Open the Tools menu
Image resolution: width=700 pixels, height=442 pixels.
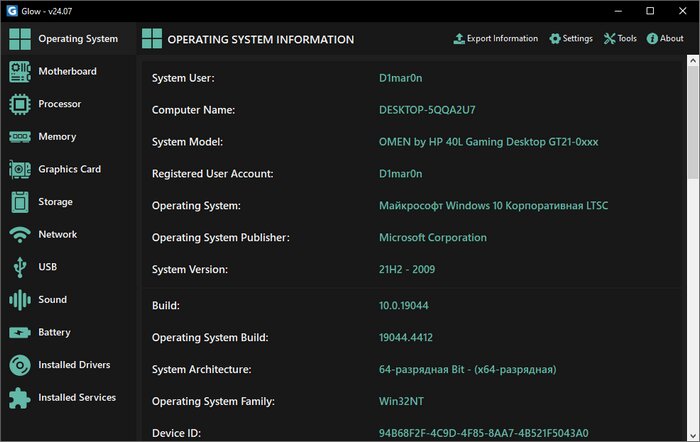pos(620,38)
